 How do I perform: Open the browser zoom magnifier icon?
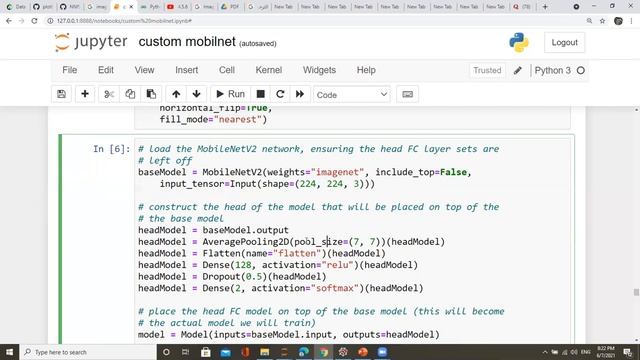589,21
